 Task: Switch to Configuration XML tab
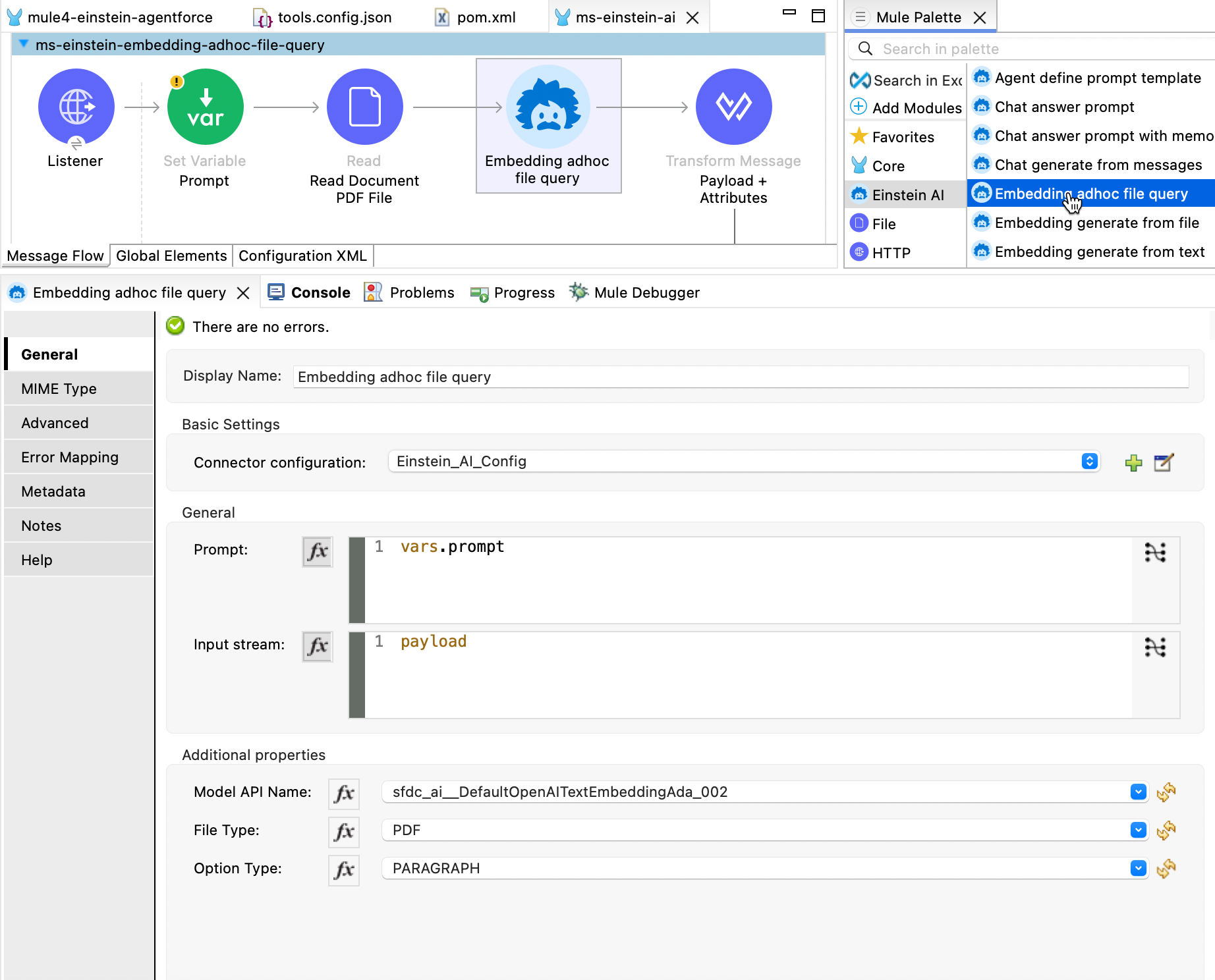[x=302, y=256]
